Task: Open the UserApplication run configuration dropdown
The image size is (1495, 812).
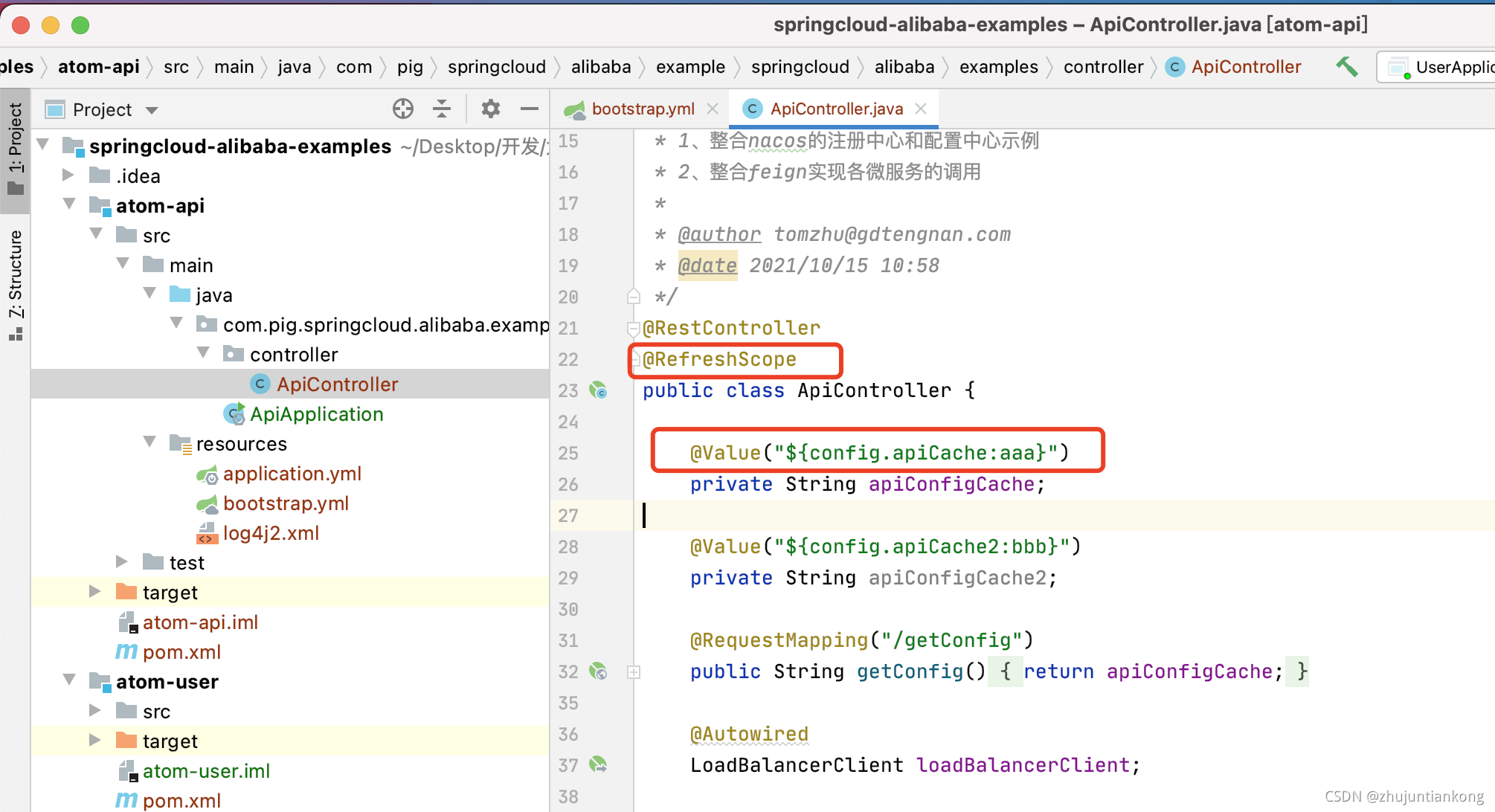Action: pyautogui.click(x=1436, y=67)
